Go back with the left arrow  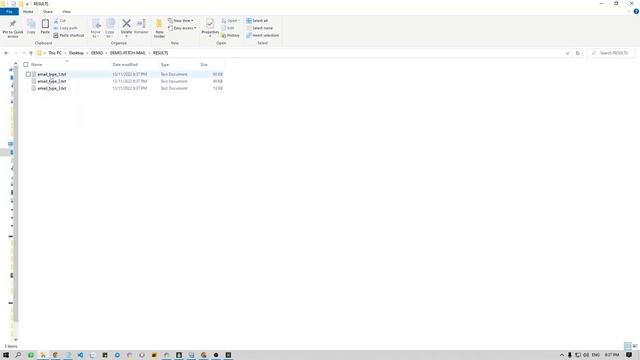(x=6, y=53)
